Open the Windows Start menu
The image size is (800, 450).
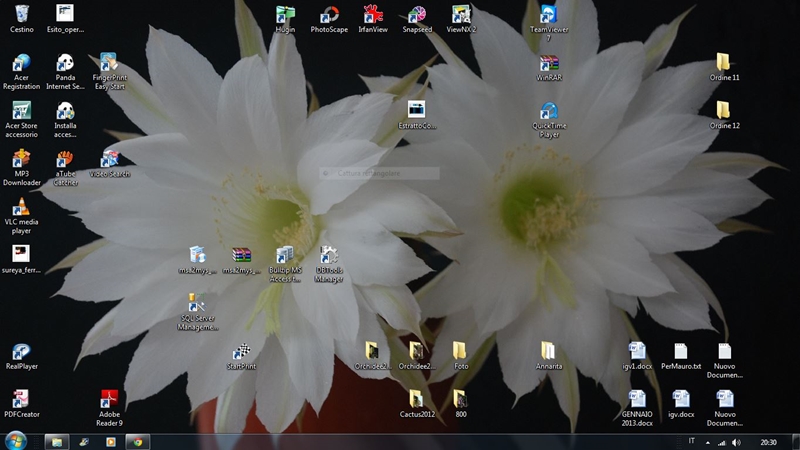(x=16, y=441)
